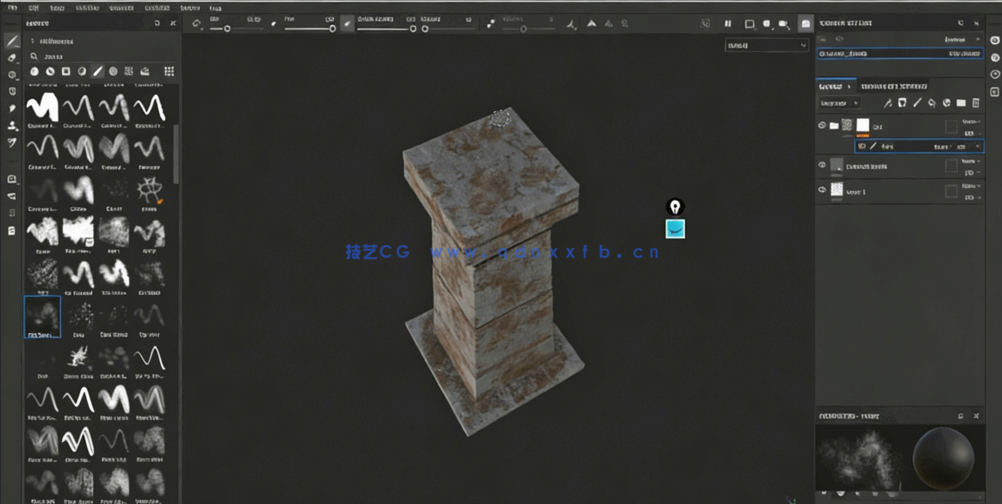
Task: Toggle visibility of Layer 1
Action: tap(822, 190)
